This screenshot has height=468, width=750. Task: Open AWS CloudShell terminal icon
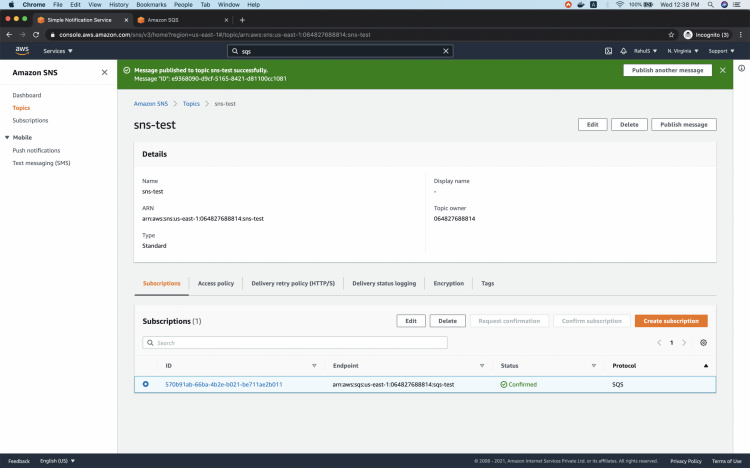pos(608,51)
